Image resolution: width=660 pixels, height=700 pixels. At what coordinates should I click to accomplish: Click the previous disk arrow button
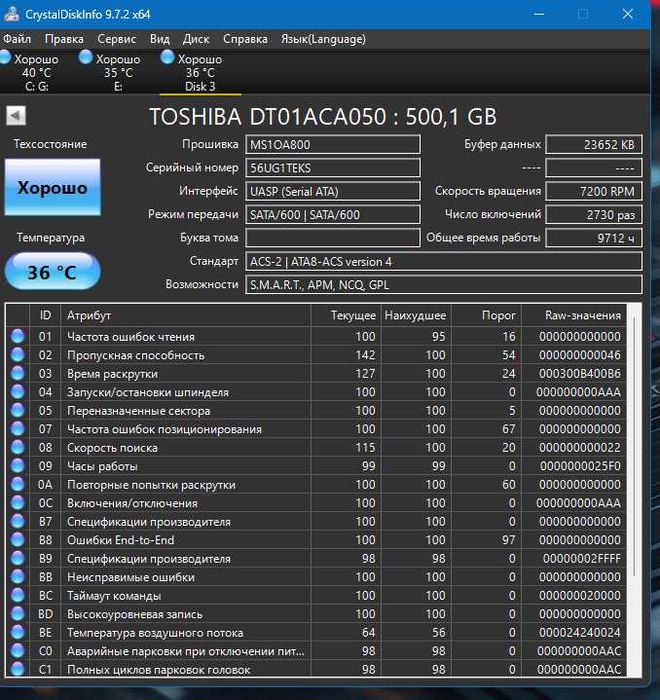coord(16,116)
